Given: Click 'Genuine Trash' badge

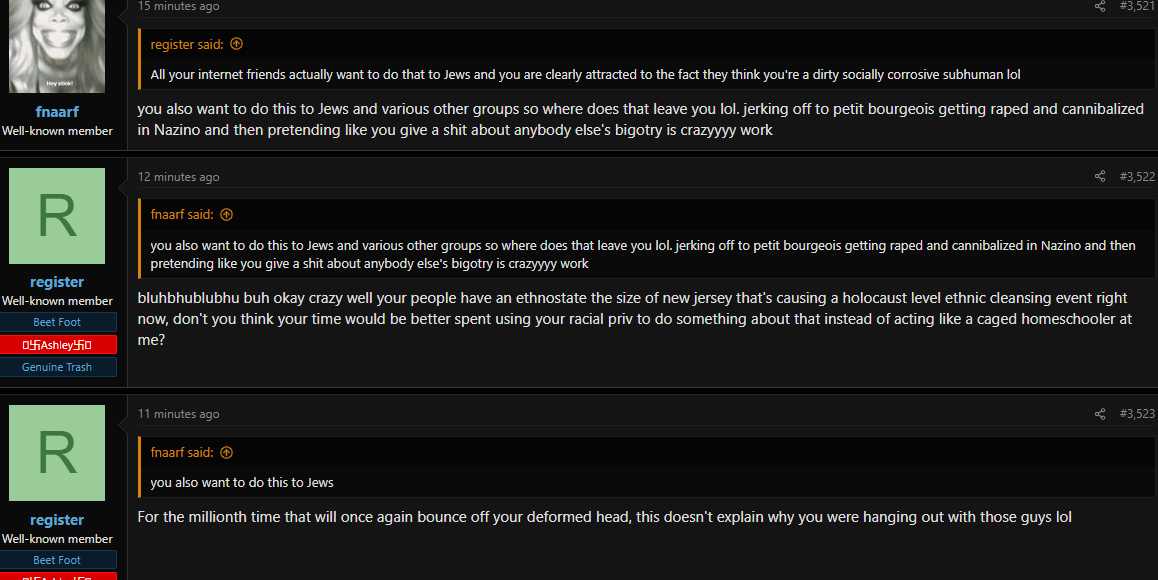Looking at the screenshot, I should (x=58, y=367).
